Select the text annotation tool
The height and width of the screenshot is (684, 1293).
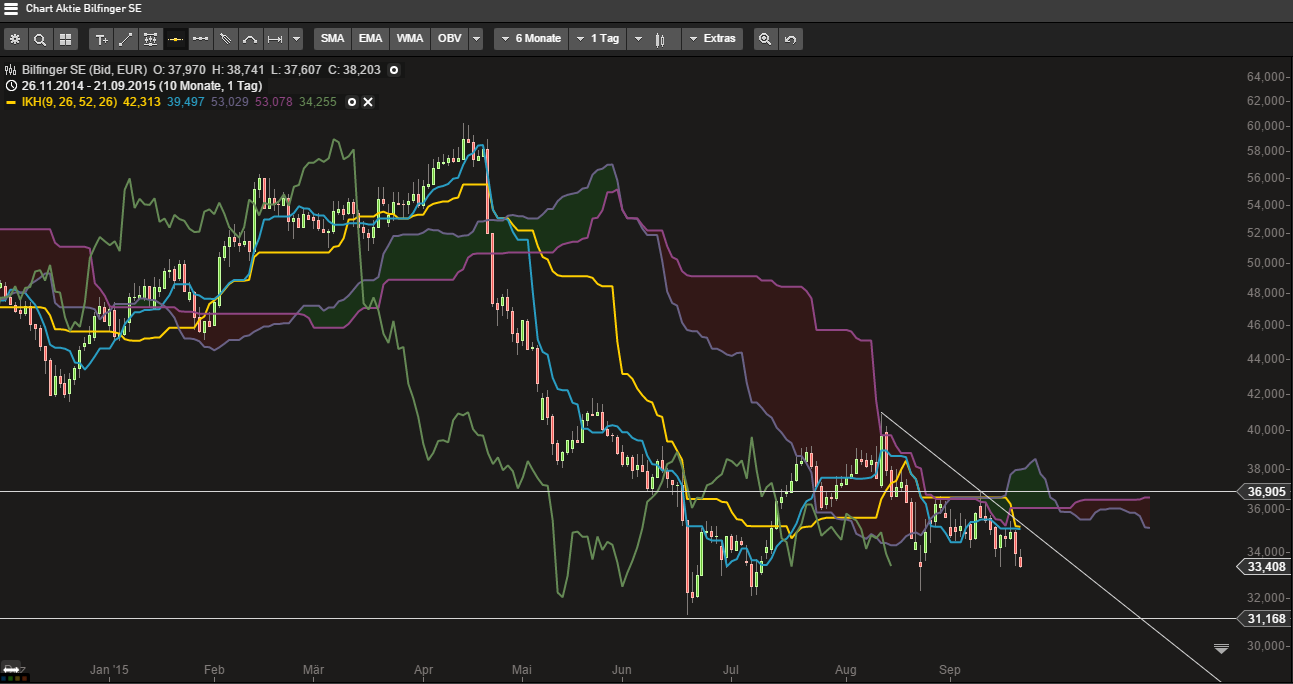(x=101, y=39)
